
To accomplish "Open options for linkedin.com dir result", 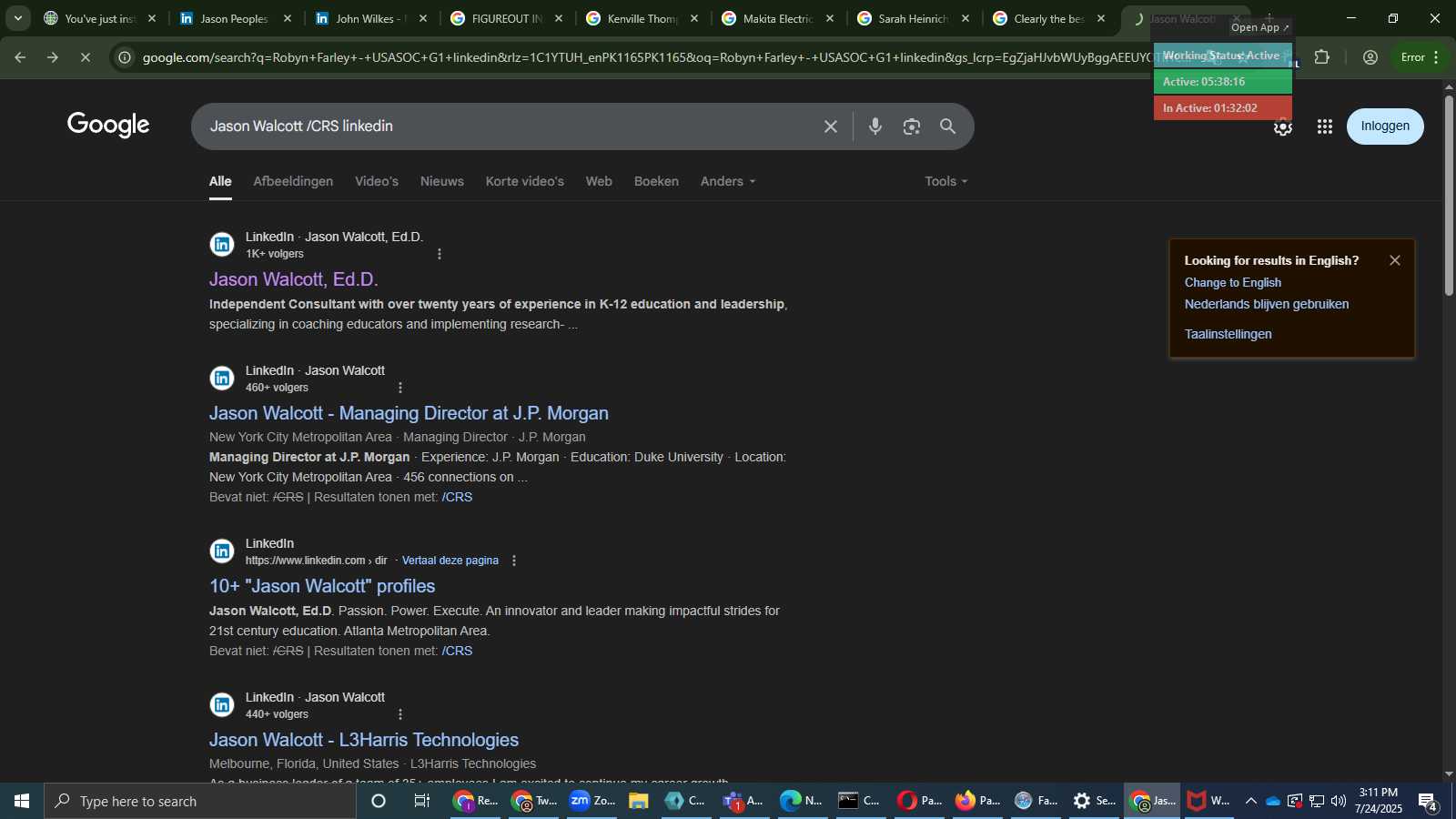I will click(x=514, y=561).
